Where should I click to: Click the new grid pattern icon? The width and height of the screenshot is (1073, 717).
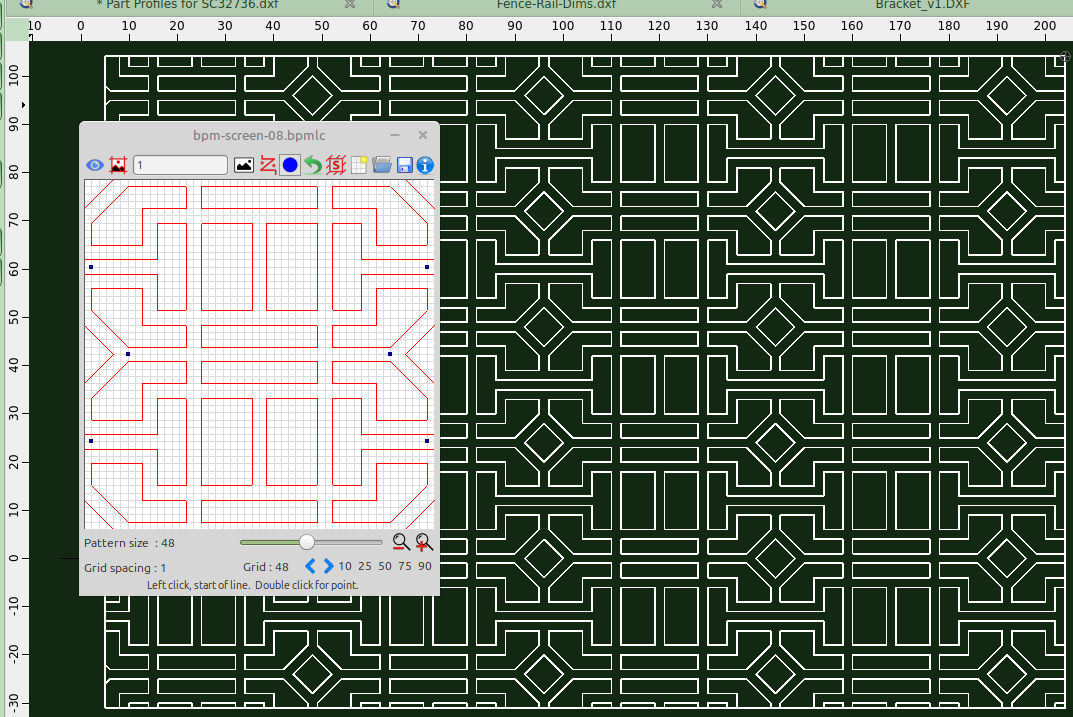click(359, 165)
